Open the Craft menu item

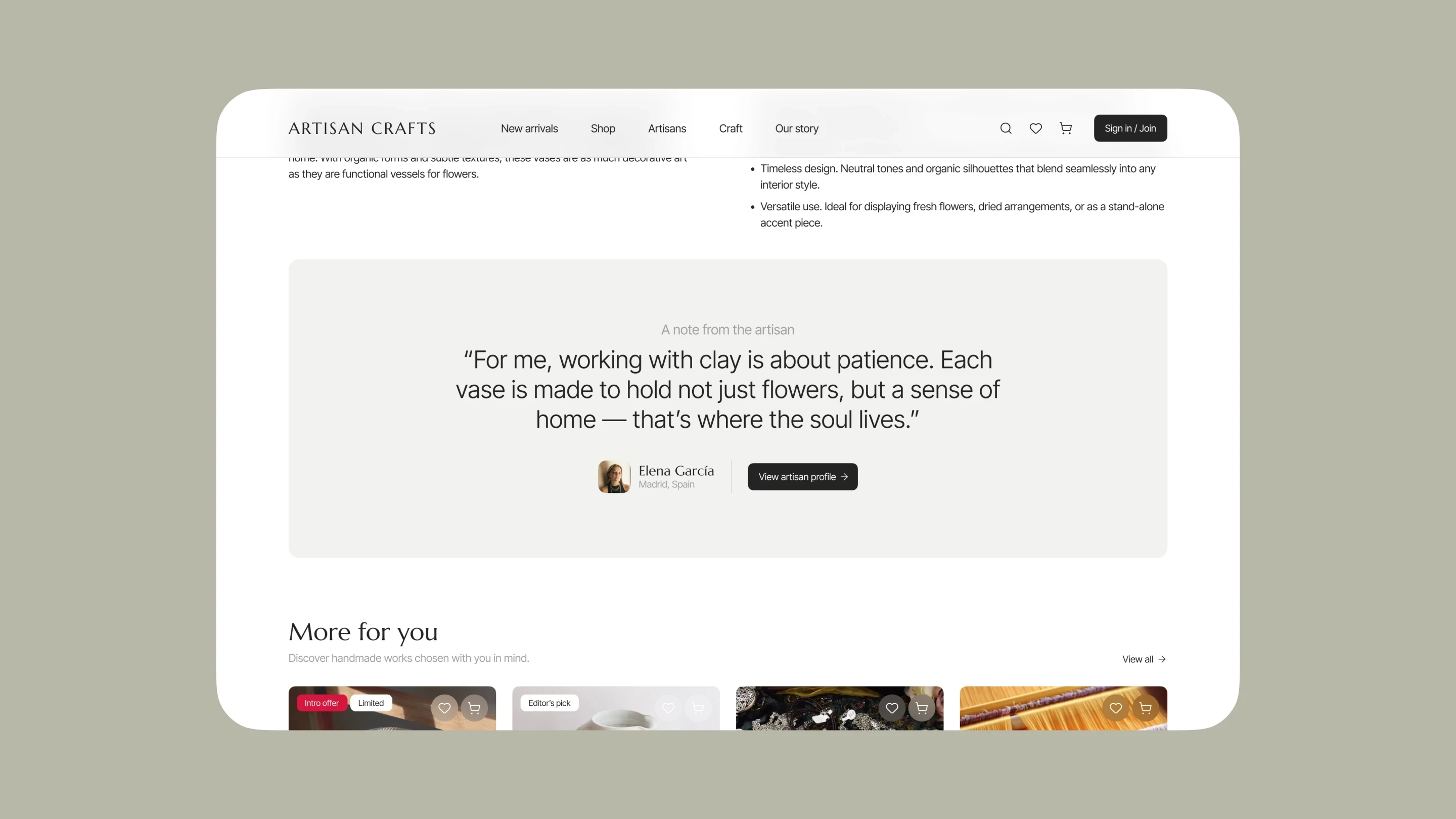730,128
